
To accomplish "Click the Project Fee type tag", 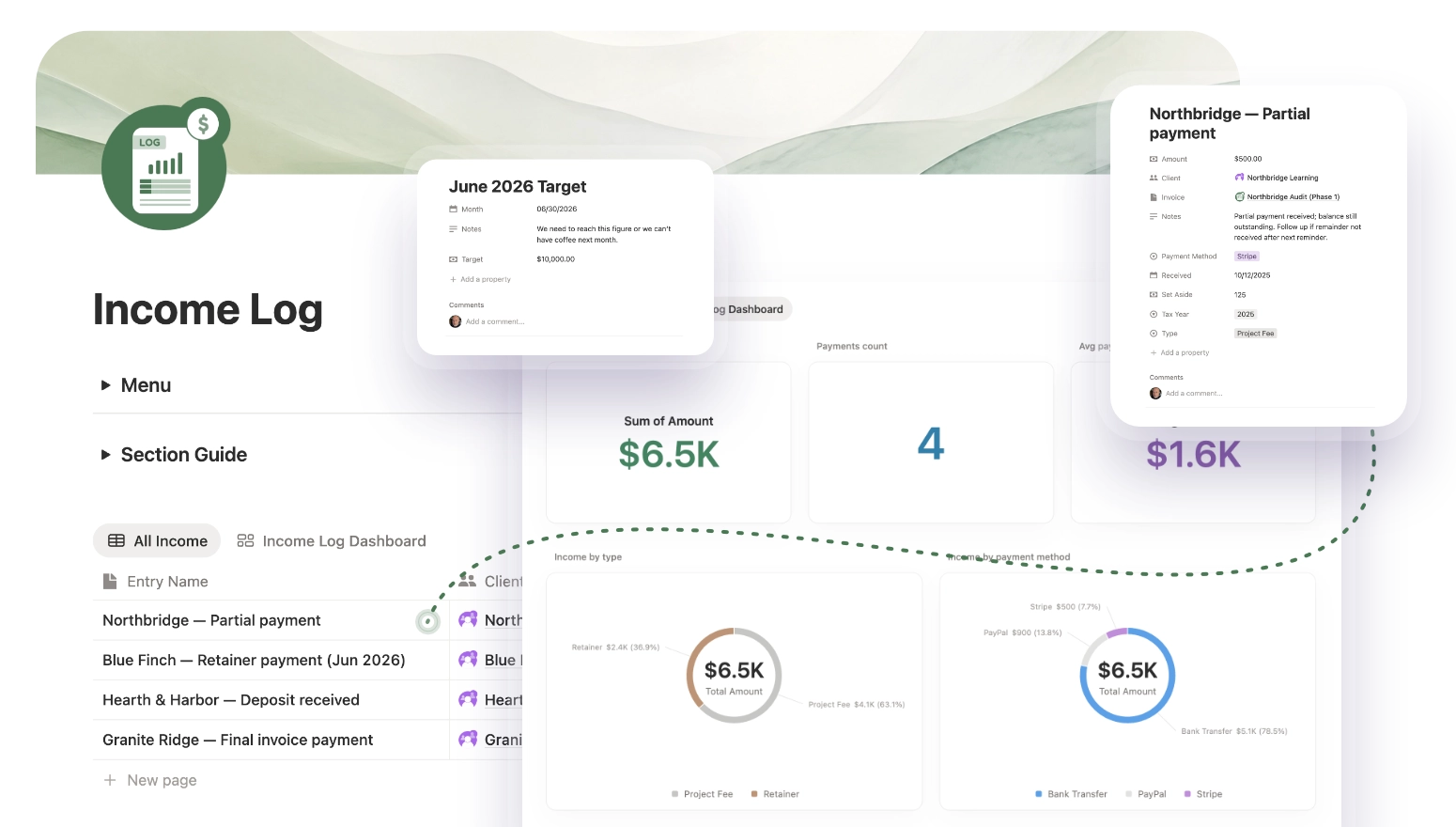I will (1255, 334).
